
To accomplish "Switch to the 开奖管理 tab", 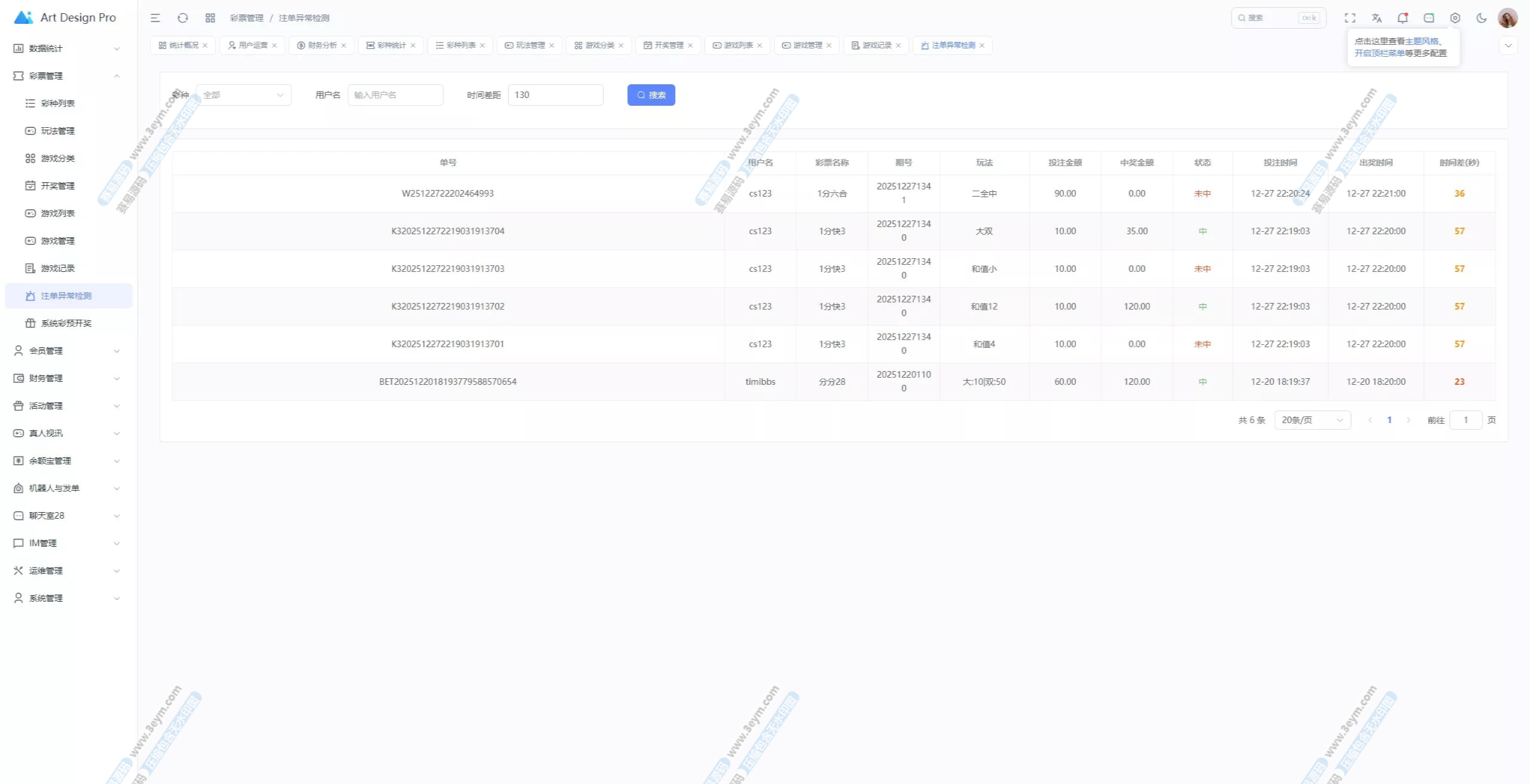I will [x=664, y=45].
